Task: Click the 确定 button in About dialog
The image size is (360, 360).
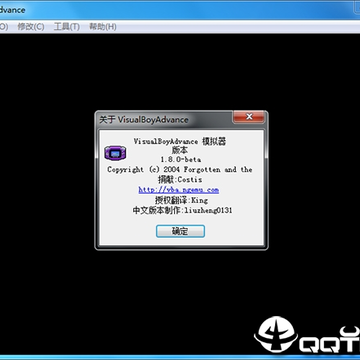Action: (180, 231)
